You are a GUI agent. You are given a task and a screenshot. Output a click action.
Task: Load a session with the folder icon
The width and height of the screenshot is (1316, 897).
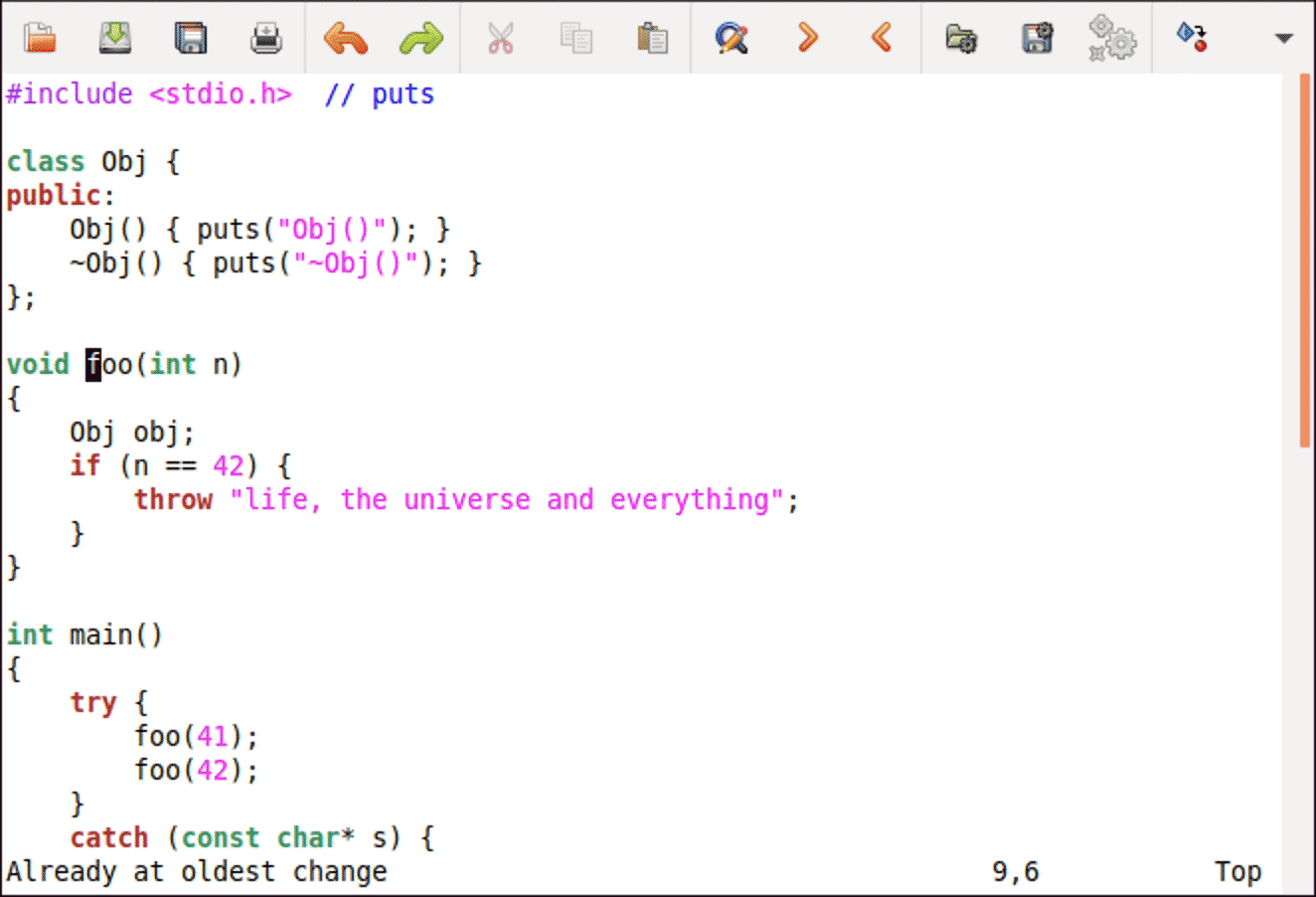coord(960,38)
